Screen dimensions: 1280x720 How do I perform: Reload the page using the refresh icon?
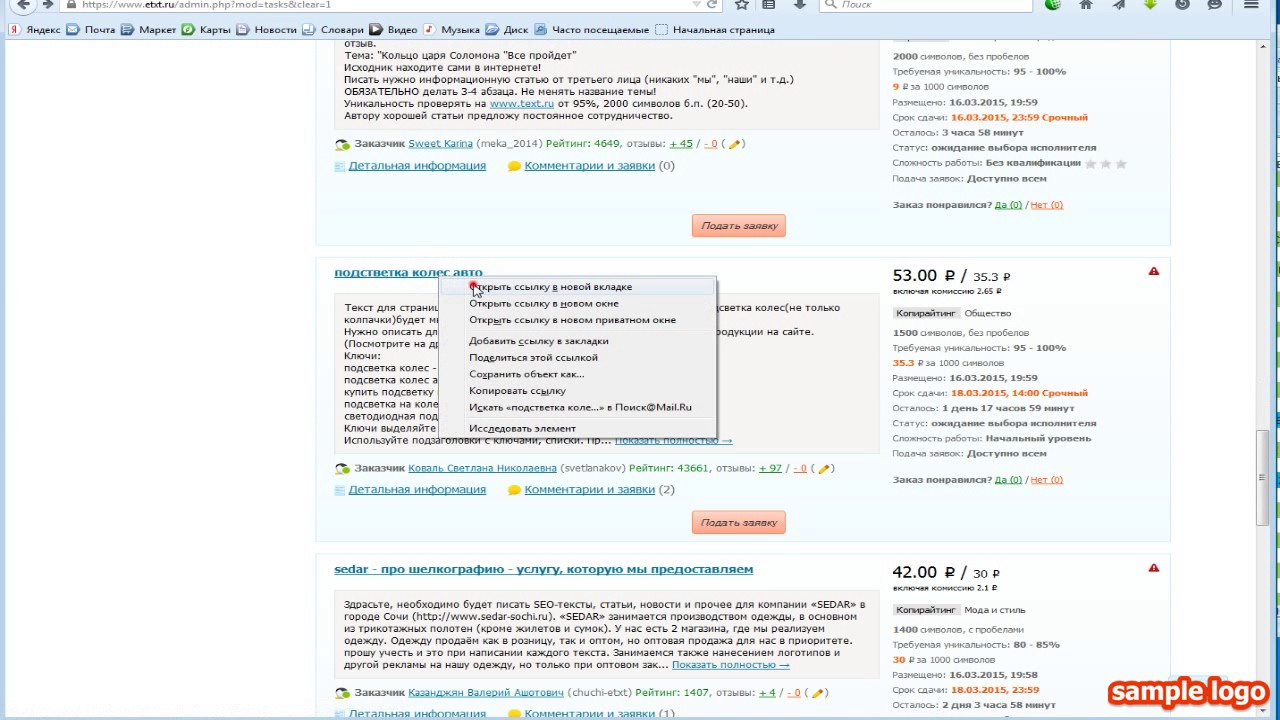(x=712, y=5)
